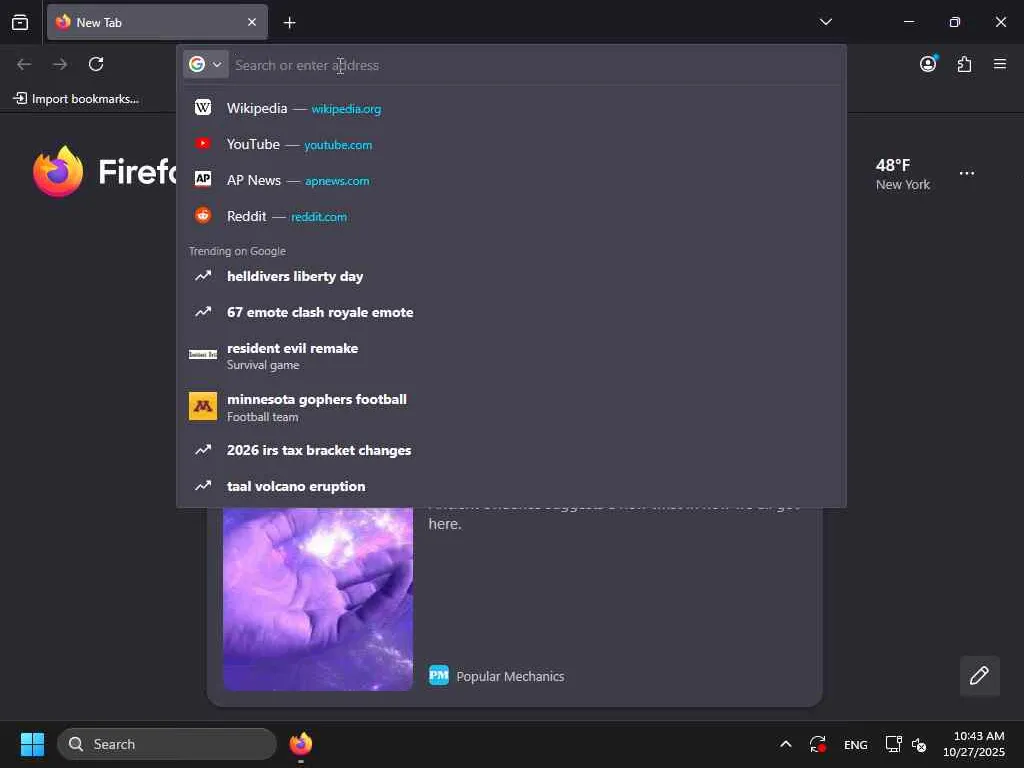The height and width of the screenshot is (768, 1024).
Task: Click the Minnesota Gophers M logo
Action: (203, 406)
